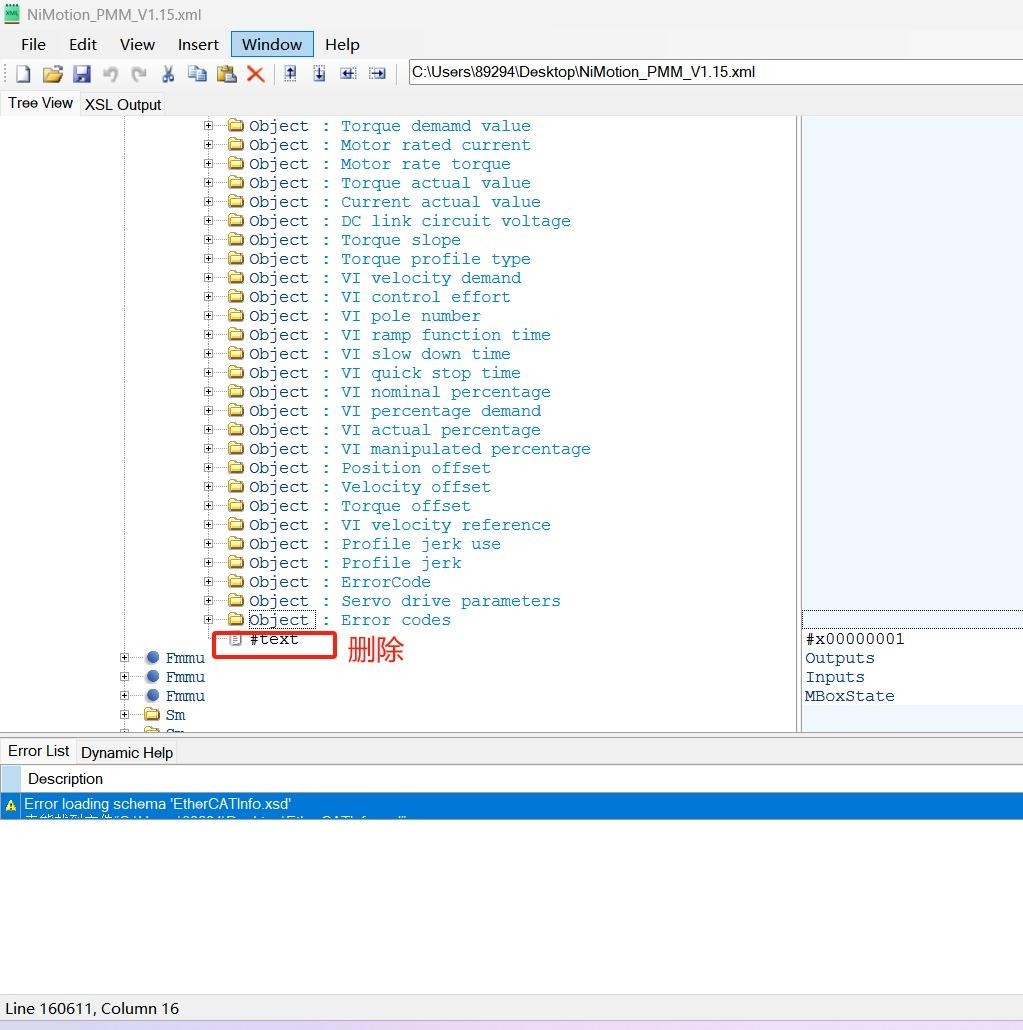Switch to the Tree View tab
Viewport: 1023px width, 1030px height.
40,103
